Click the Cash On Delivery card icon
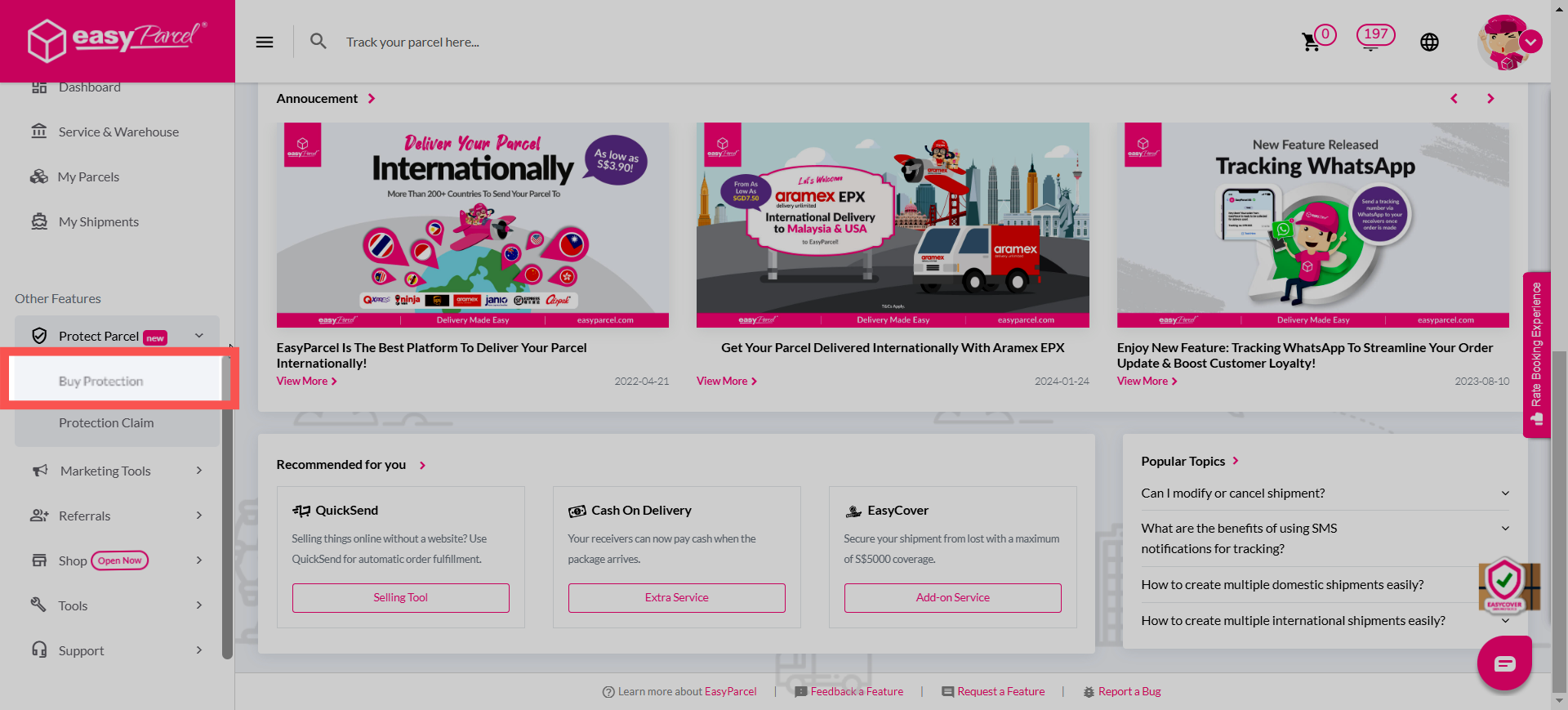Screen dimensions: 1568x710 point(577,511)
